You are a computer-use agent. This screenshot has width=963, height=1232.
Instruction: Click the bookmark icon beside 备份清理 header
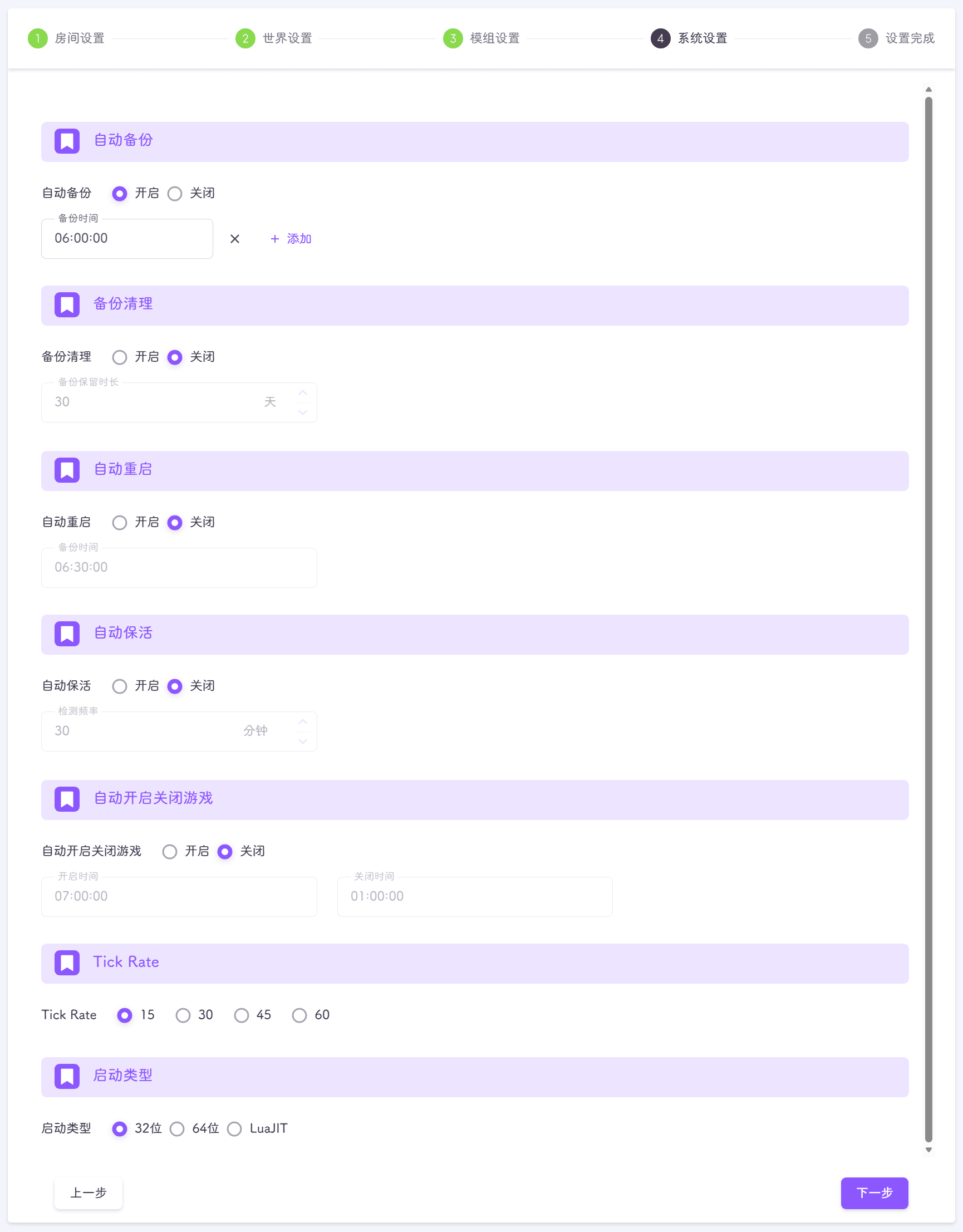pos(67,305)
